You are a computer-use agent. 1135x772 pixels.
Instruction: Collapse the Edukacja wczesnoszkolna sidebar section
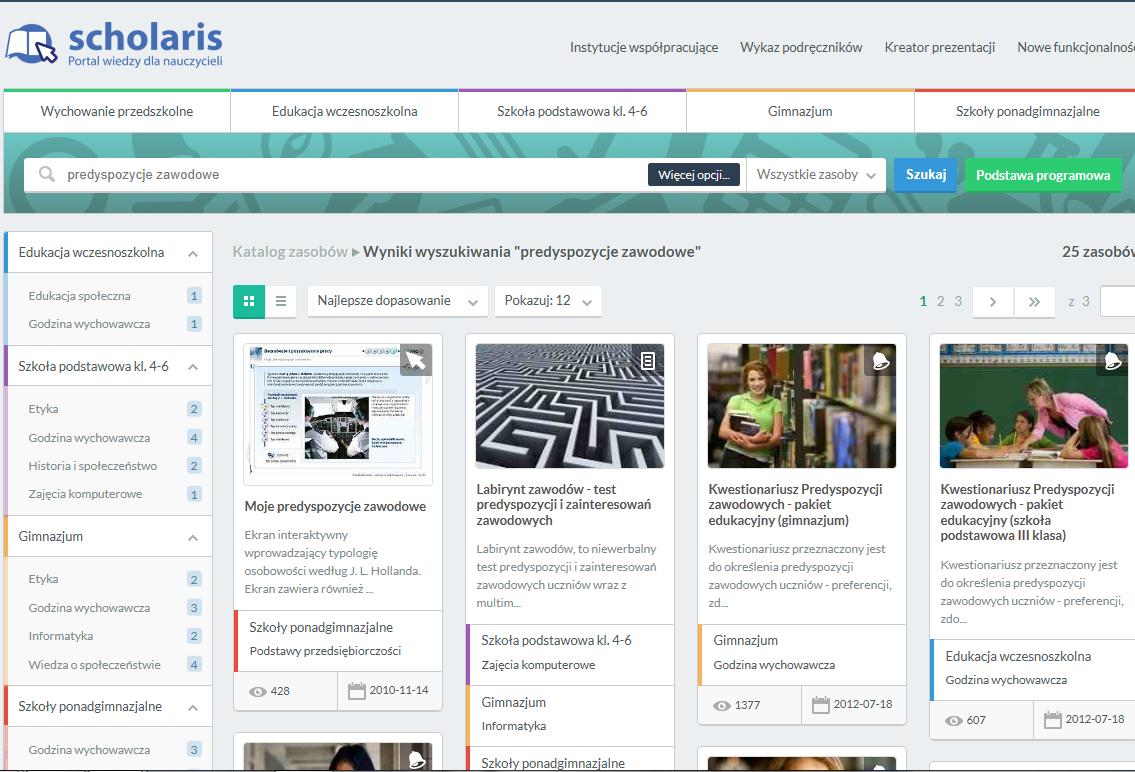tap(193, 253)
